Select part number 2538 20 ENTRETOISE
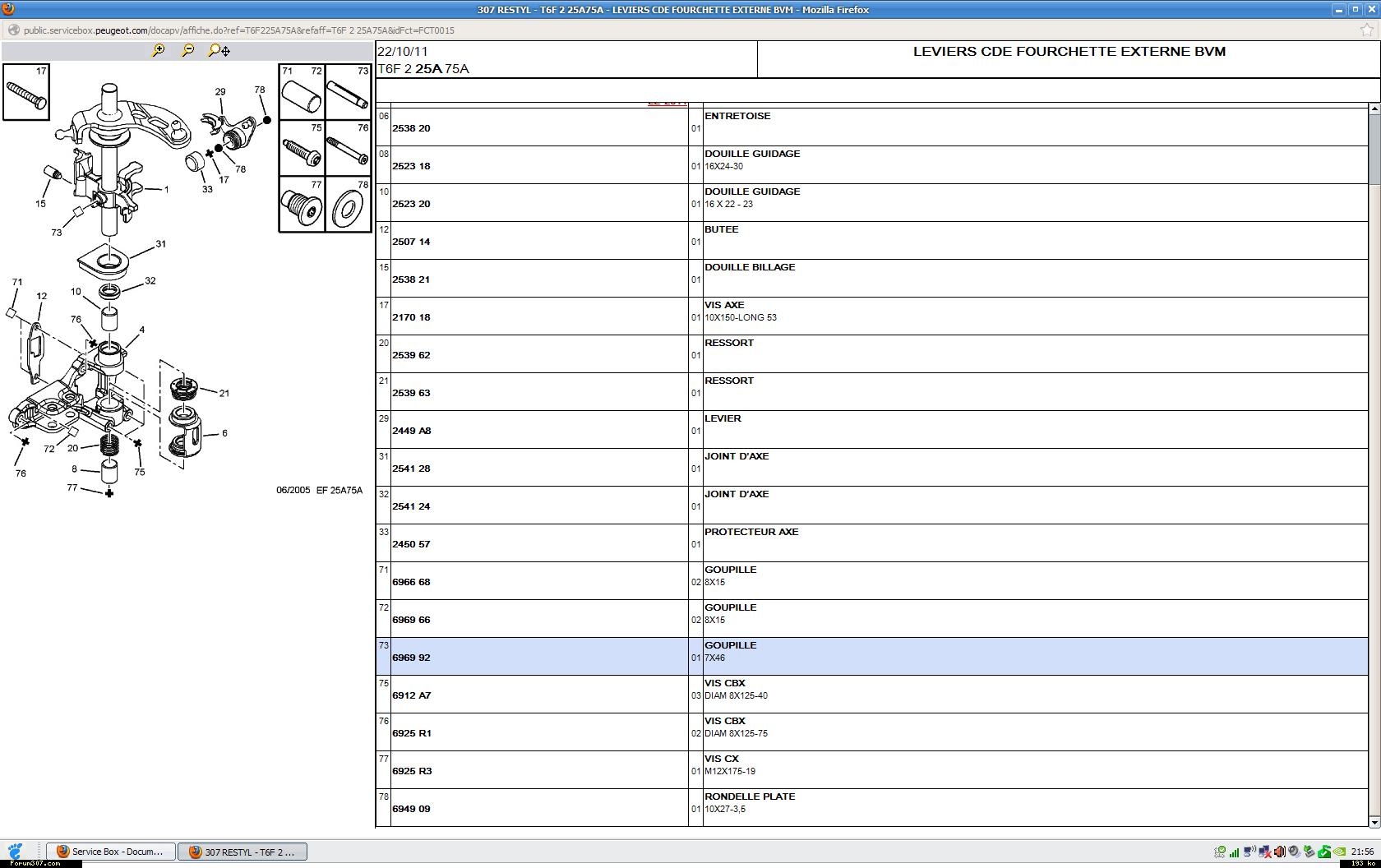1381x868 pixels. coord(411,128)
